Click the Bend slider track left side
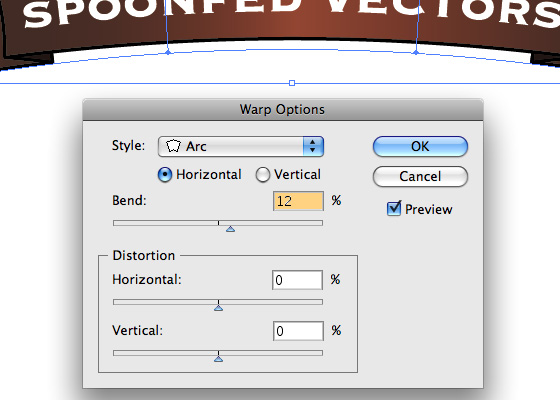Viewport: 560px width, 400px height. [x=165, y=223]
